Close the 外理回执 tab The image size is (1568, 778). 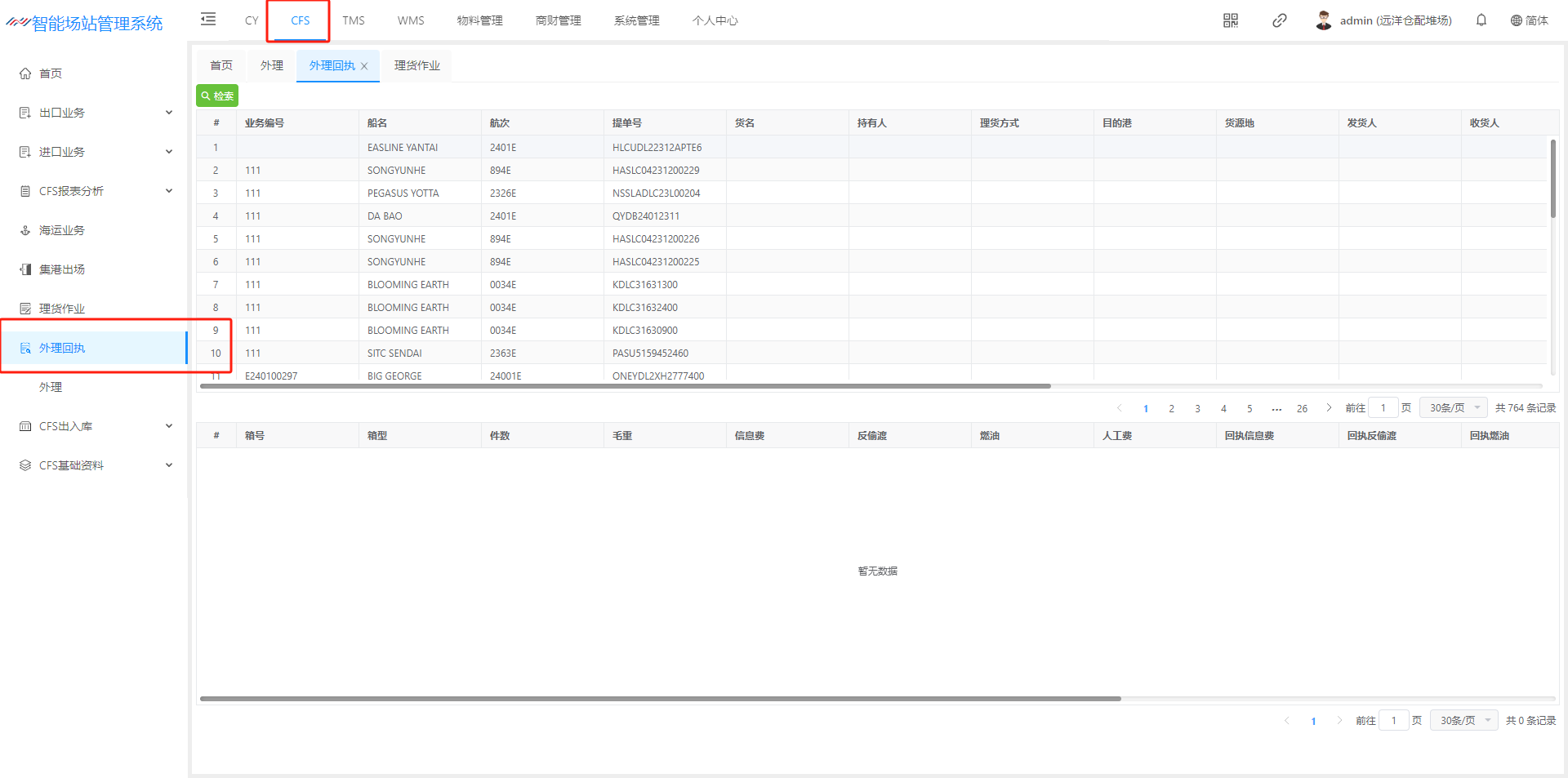click(x=364, y=66)
